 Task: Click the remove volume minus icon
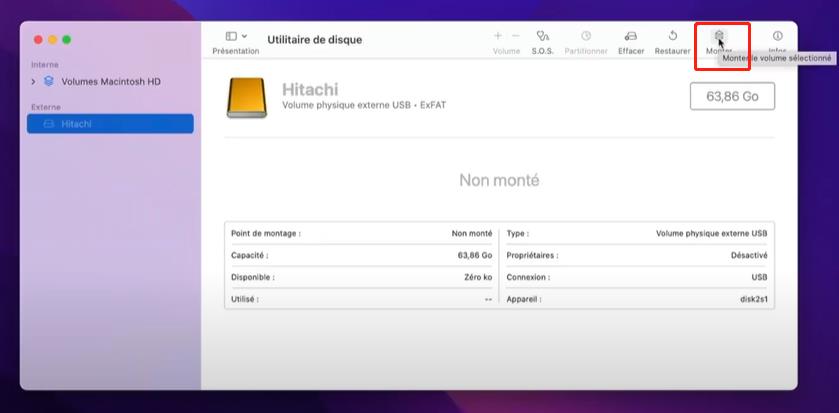coord(516,36)
